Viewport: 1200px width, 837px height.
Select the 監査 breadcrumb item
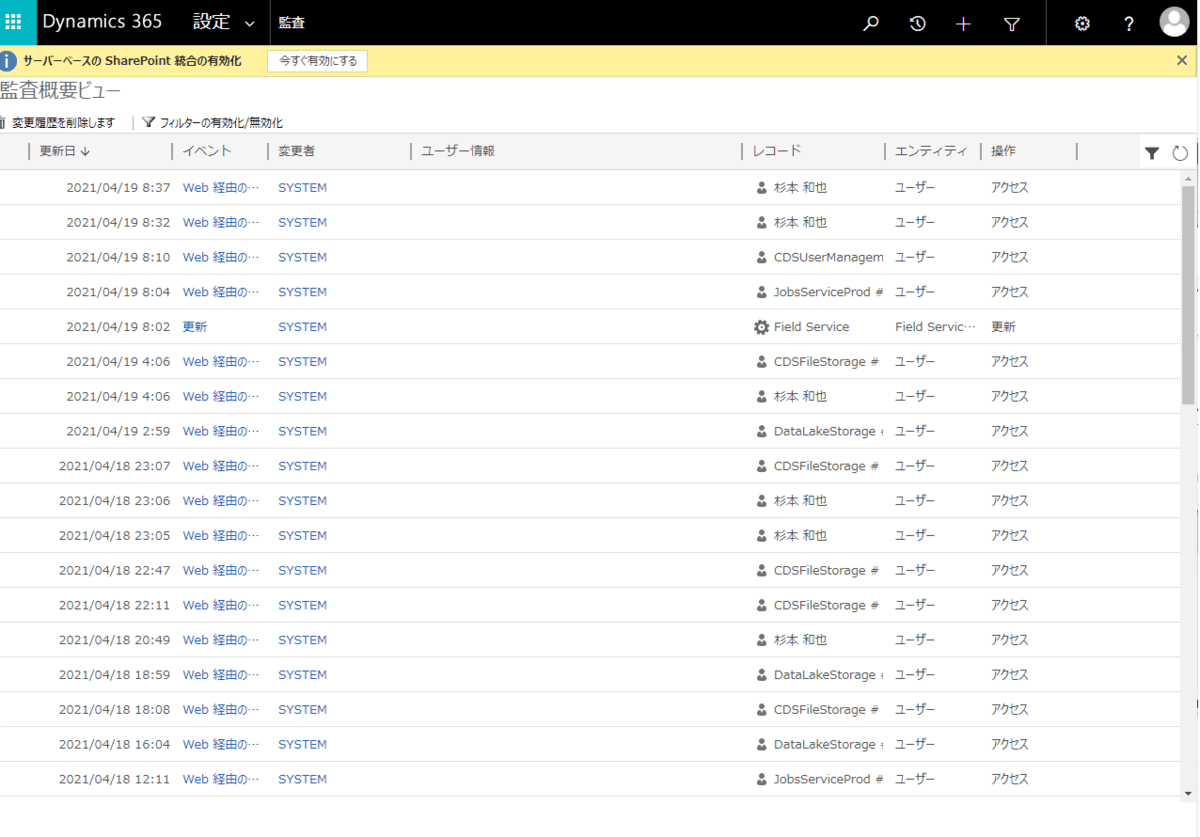click(x=293, y=23)
